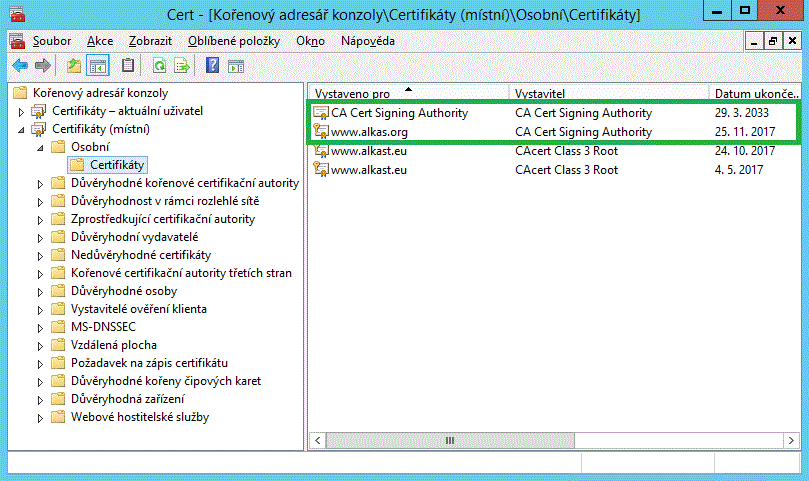Click the Up One Level folder icon
809x481 pixels.
click(73, 66)
